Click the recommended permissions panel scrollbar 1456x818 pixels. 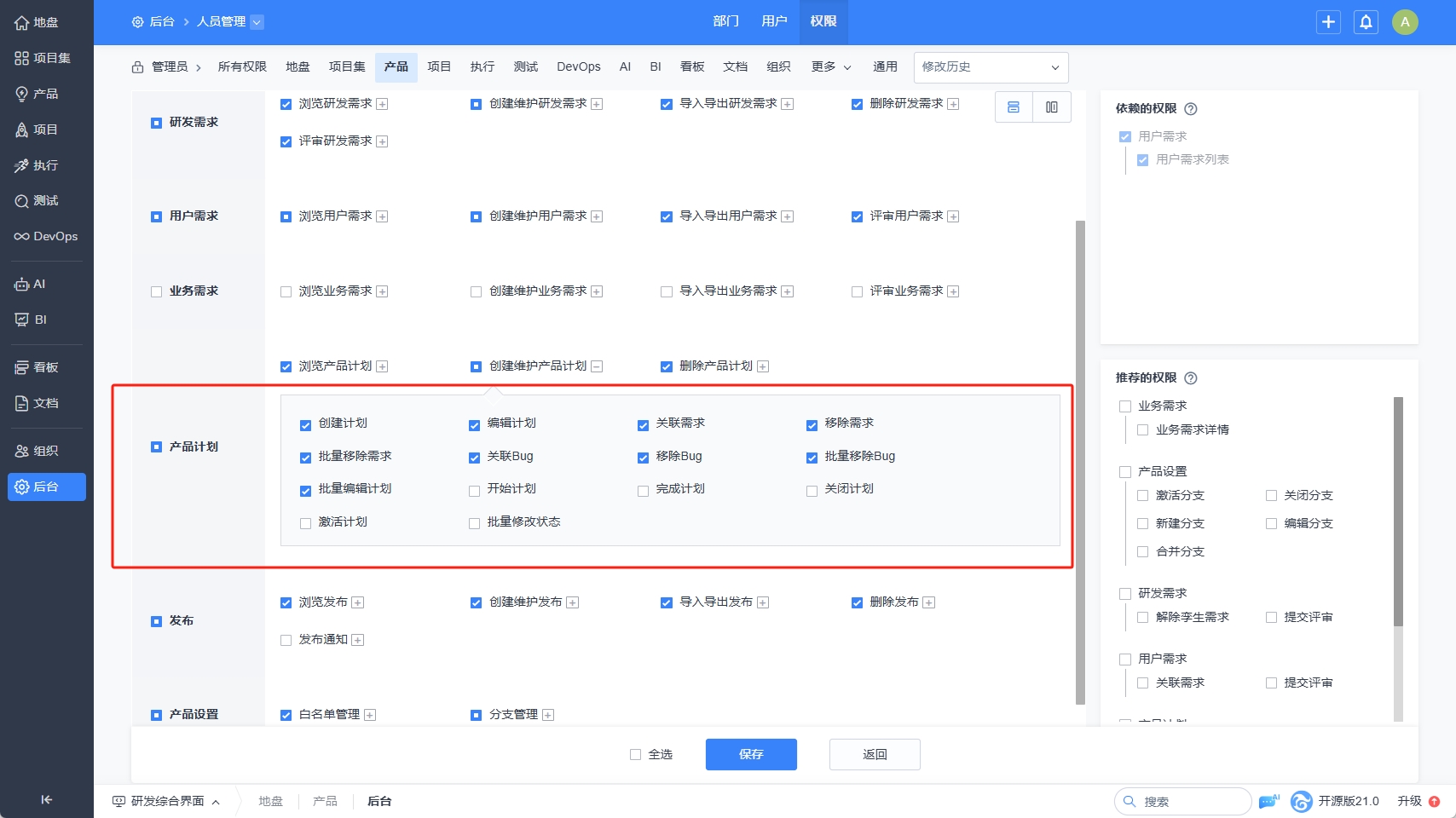1398,511
